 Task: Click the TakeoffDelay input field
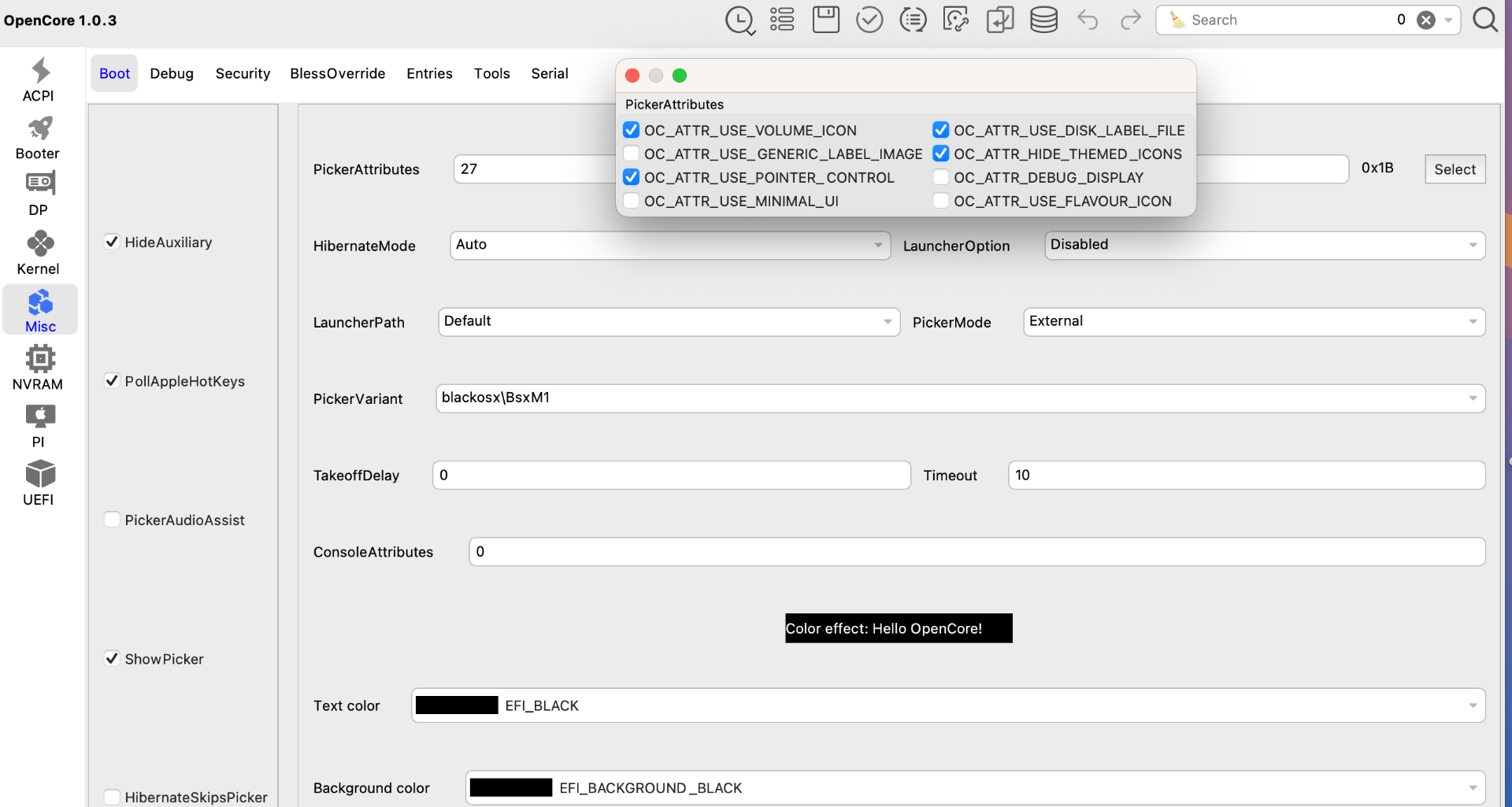pos(672,475)
